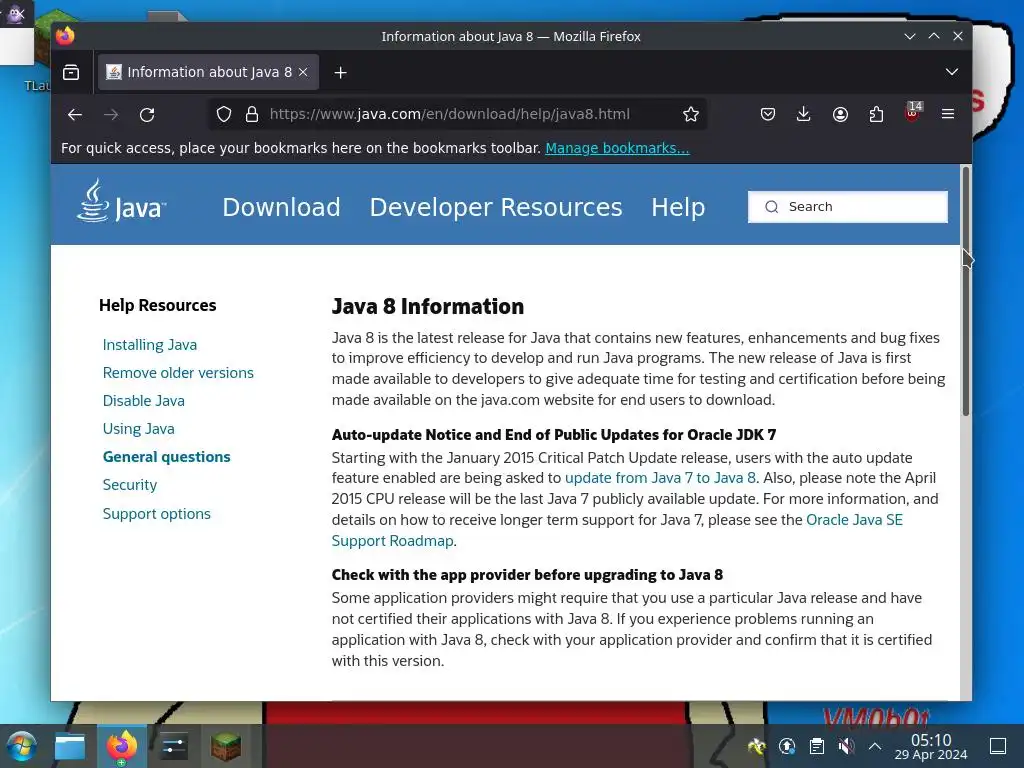The width and height of the screenshot is (1024, 768).
Task: Click the magnifier icon in Search box
Action: (x=772, y=207)
